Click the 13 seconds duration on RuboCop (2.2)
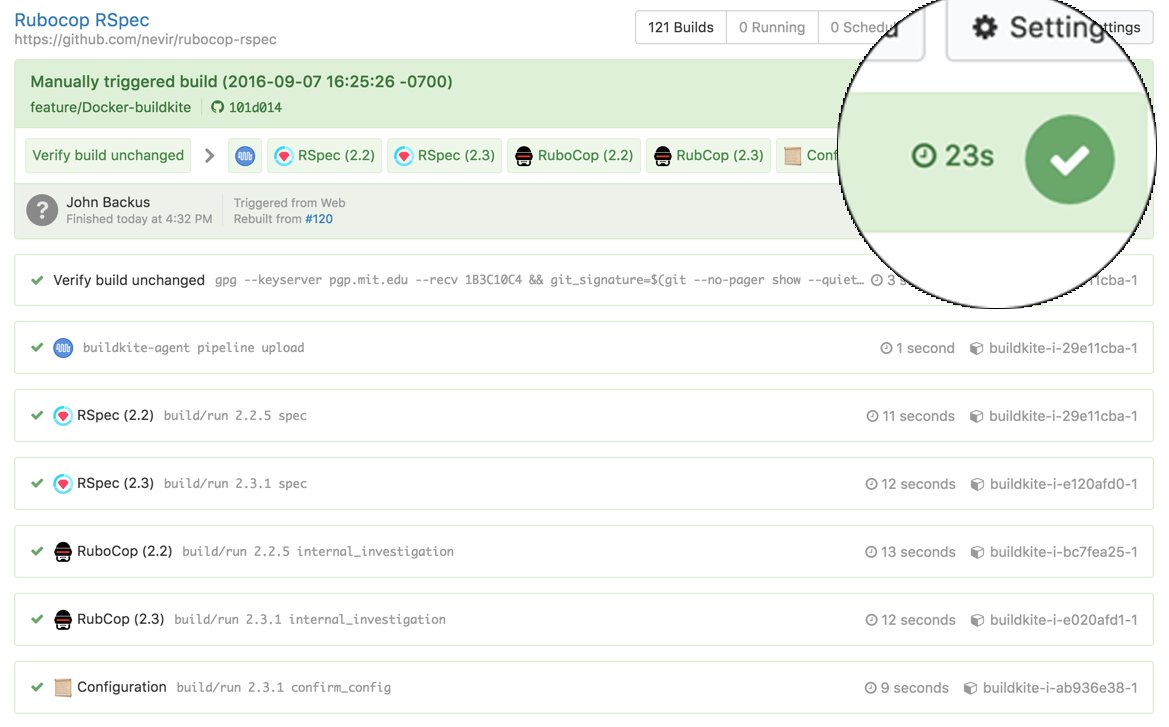This screenshot has height=727, width=1169. click(918, 552)
